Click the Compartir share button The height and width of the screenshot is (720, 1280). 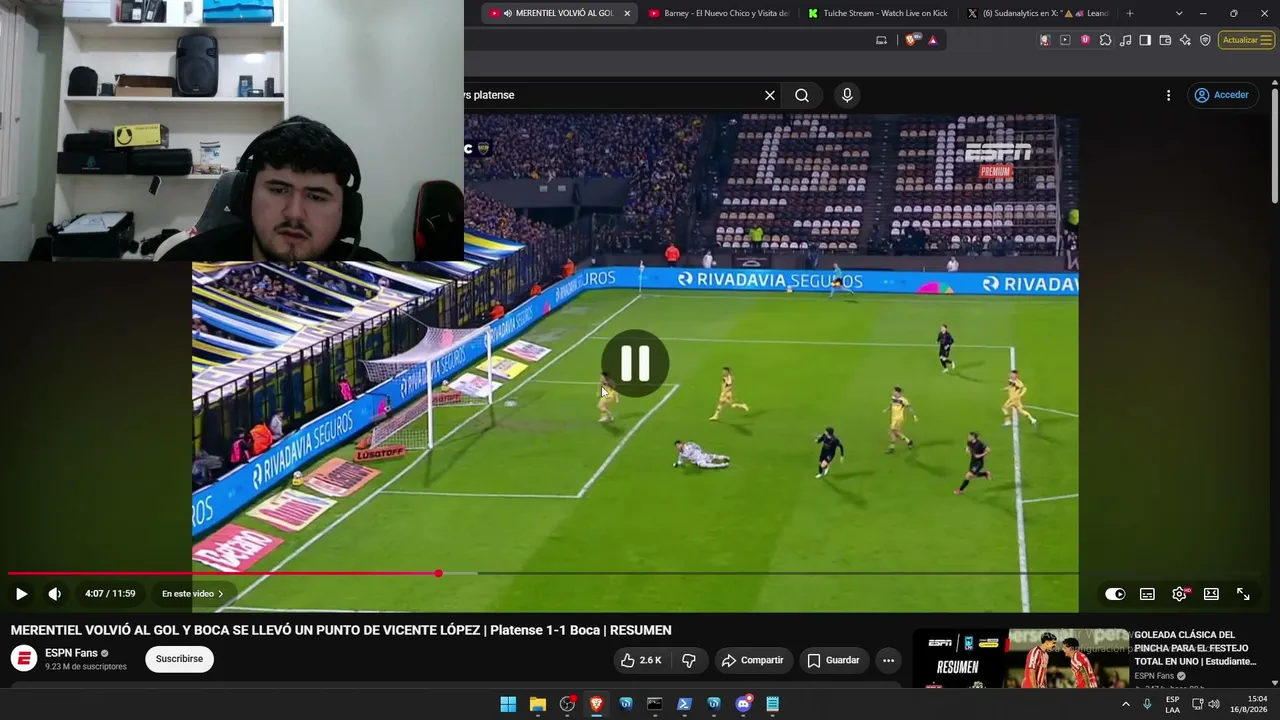[752, 660]
